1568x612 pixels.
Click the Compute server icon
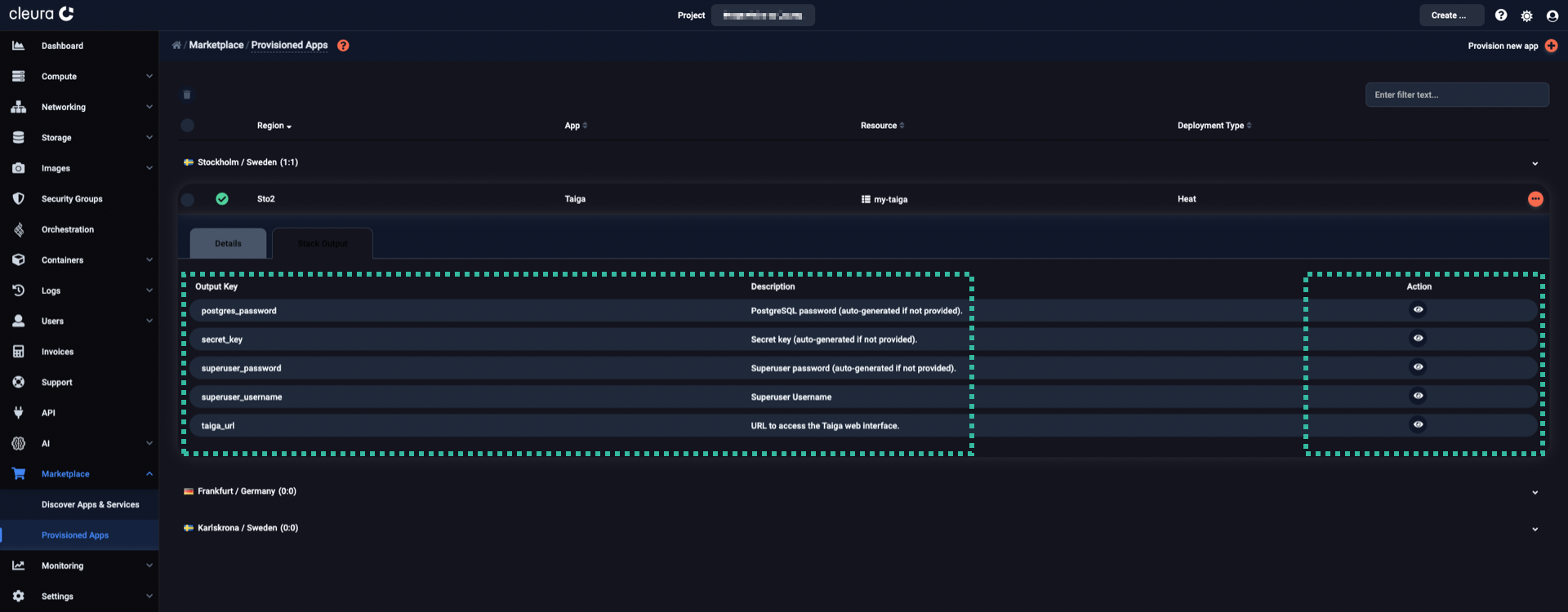point(18,76)
